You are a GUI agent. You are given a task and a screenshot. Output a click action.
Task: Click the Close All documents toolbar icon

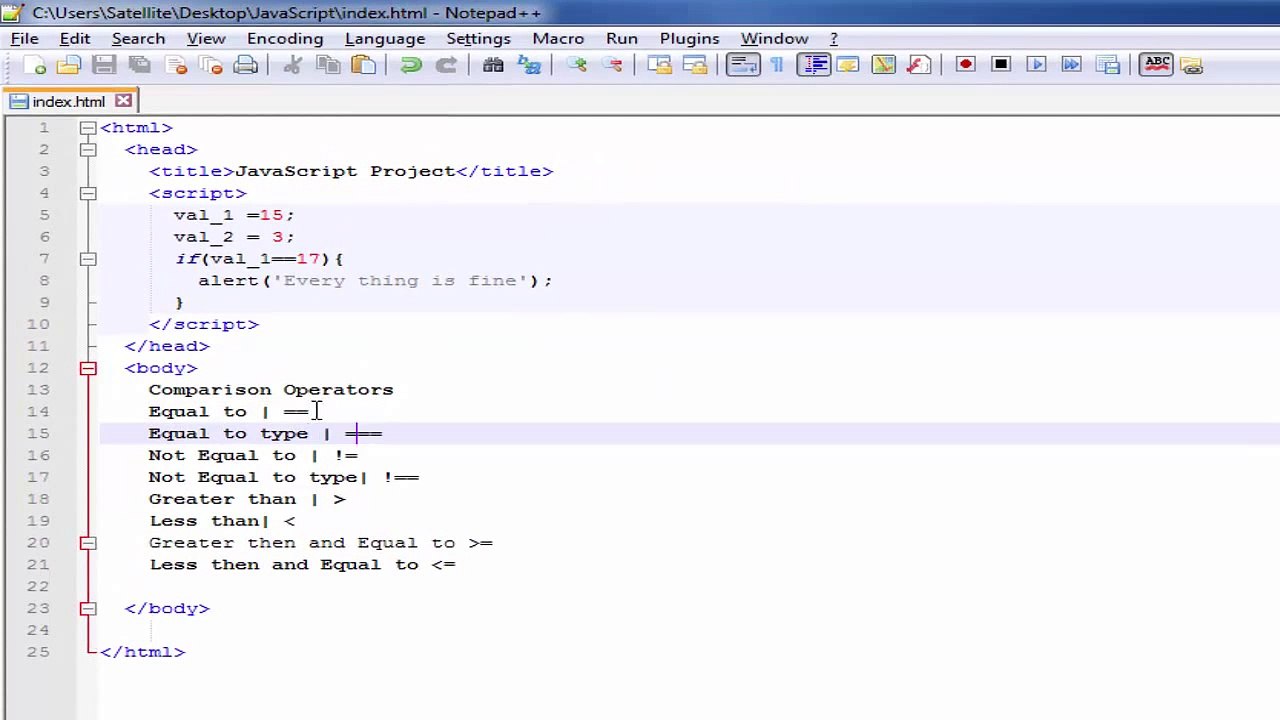click(211, 65)
